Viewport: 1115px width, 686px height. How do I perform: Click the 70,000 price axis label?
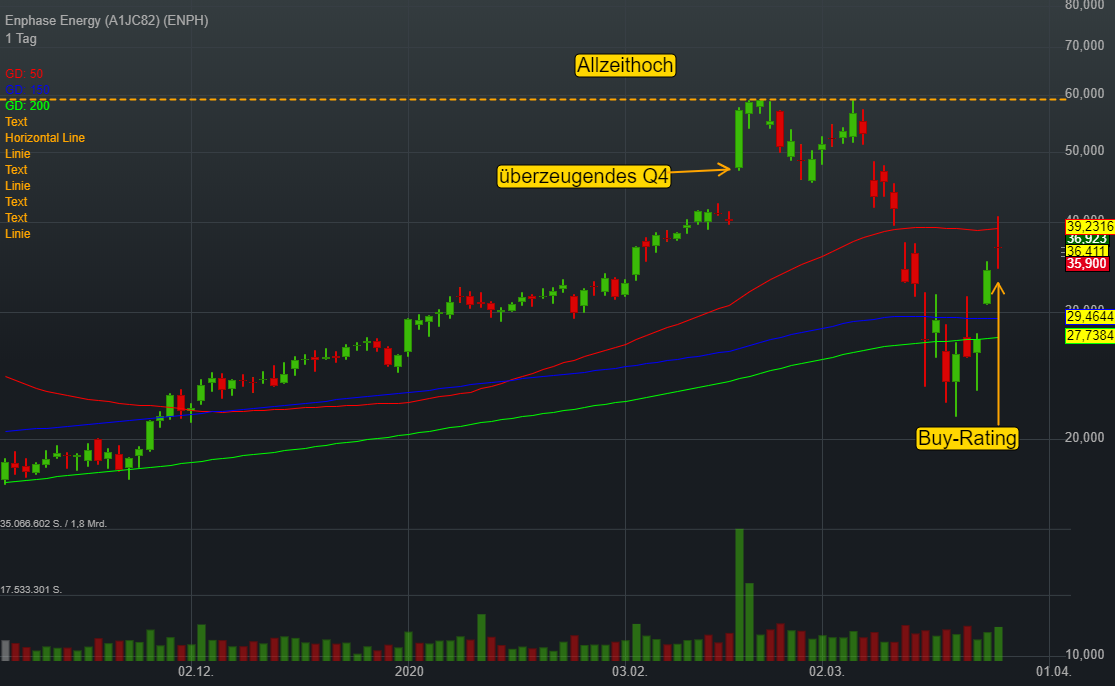click(1084, 45)
